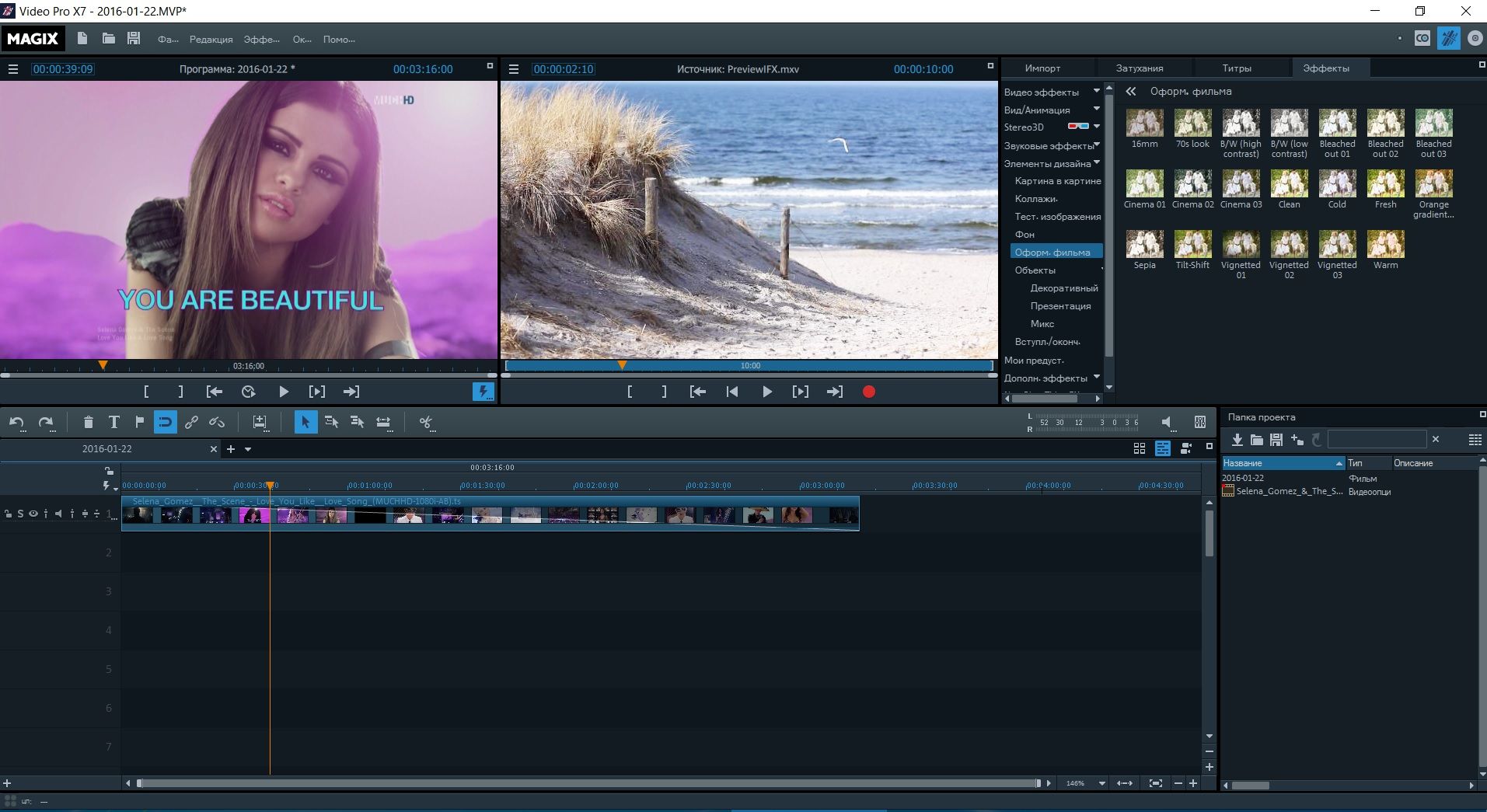Select Картина в картине in effects tree

tap(1057, 181)
